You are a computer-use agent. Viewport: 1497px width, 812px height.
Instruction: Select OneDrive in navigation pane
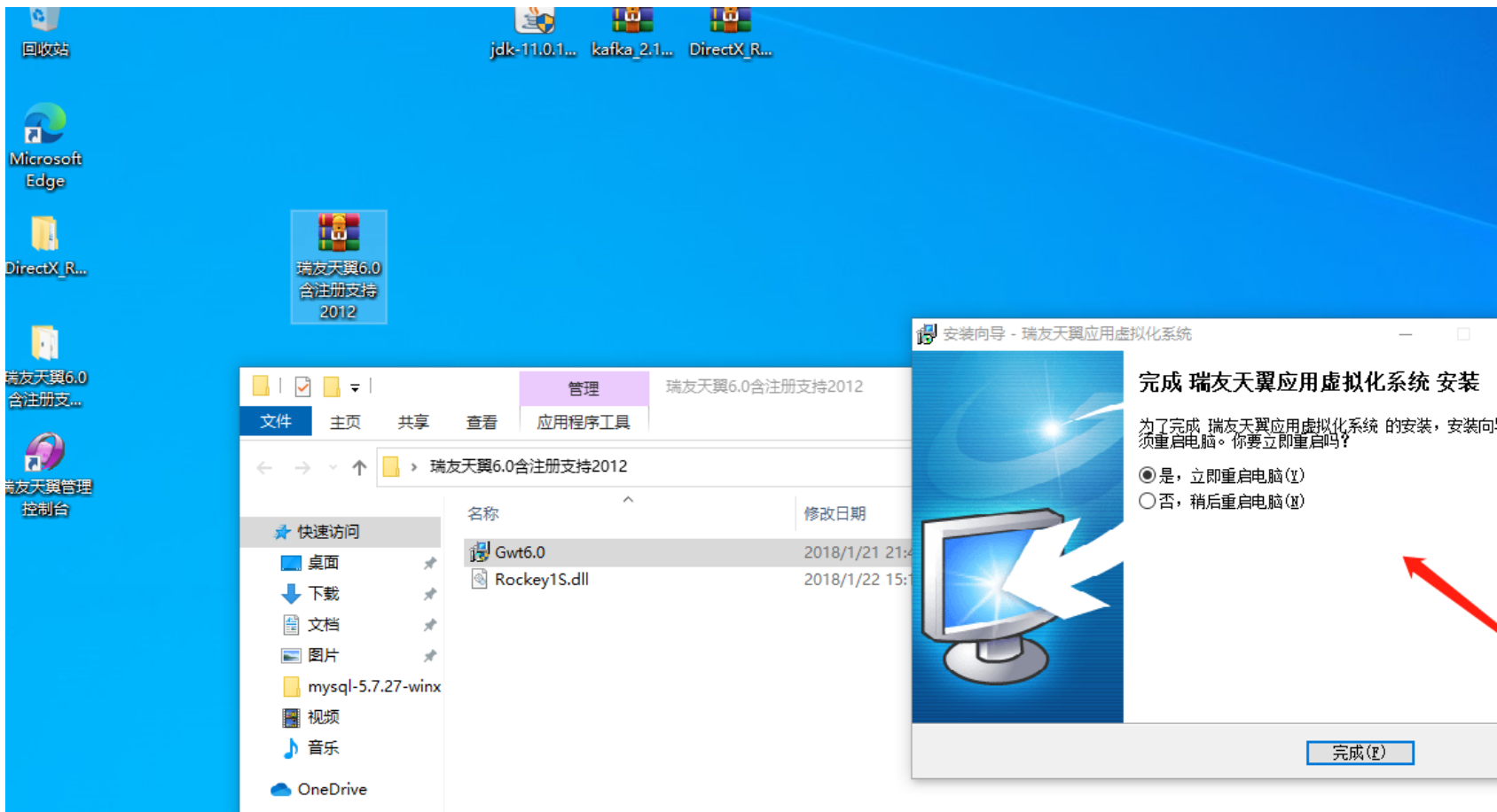319,789
